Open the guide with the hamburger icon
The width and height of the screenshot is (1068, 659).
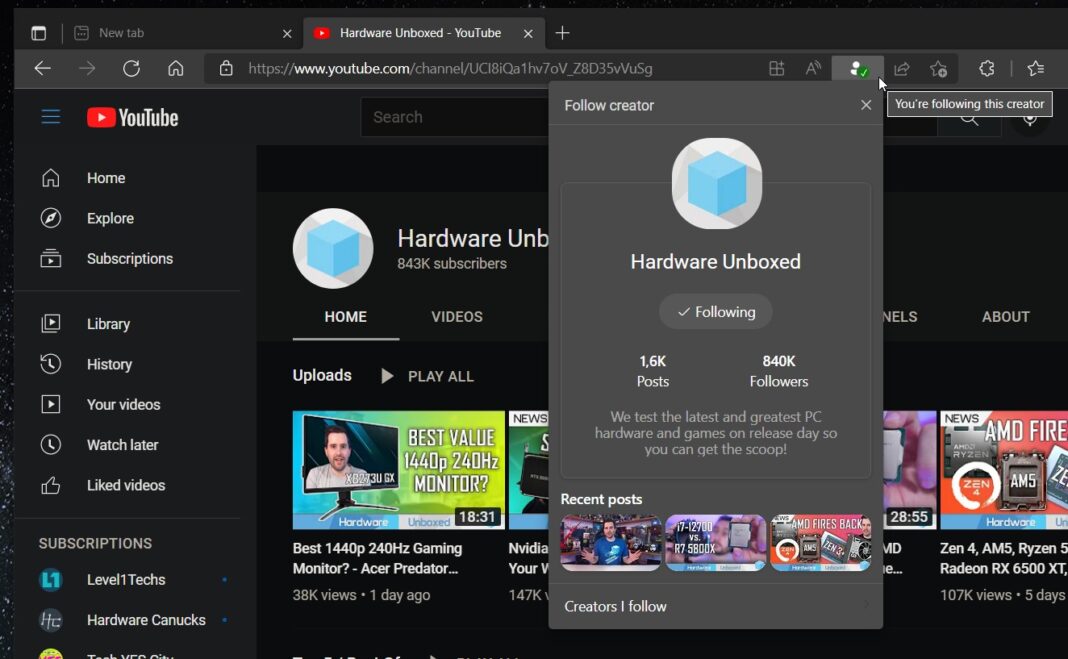click(x=50, y=116)
